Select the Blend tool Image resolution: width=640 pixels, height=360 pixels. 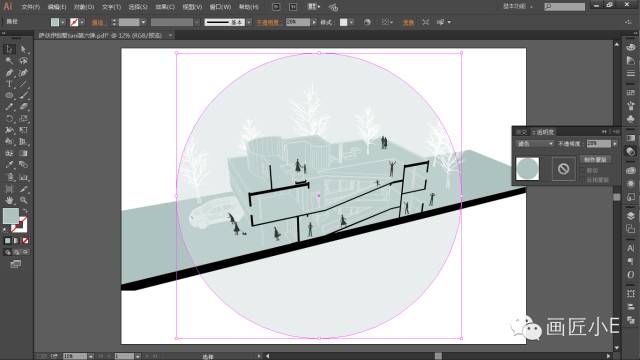pyautogui.click(x=24, y=165)
